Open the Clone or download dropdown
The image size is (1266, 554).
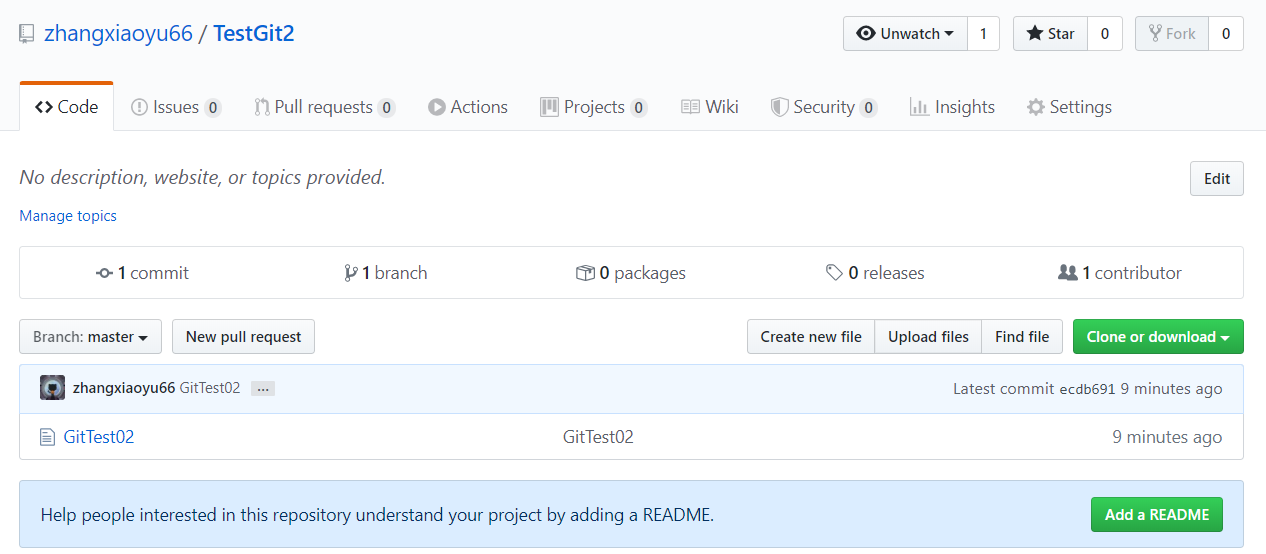[x=1157, y=337]
